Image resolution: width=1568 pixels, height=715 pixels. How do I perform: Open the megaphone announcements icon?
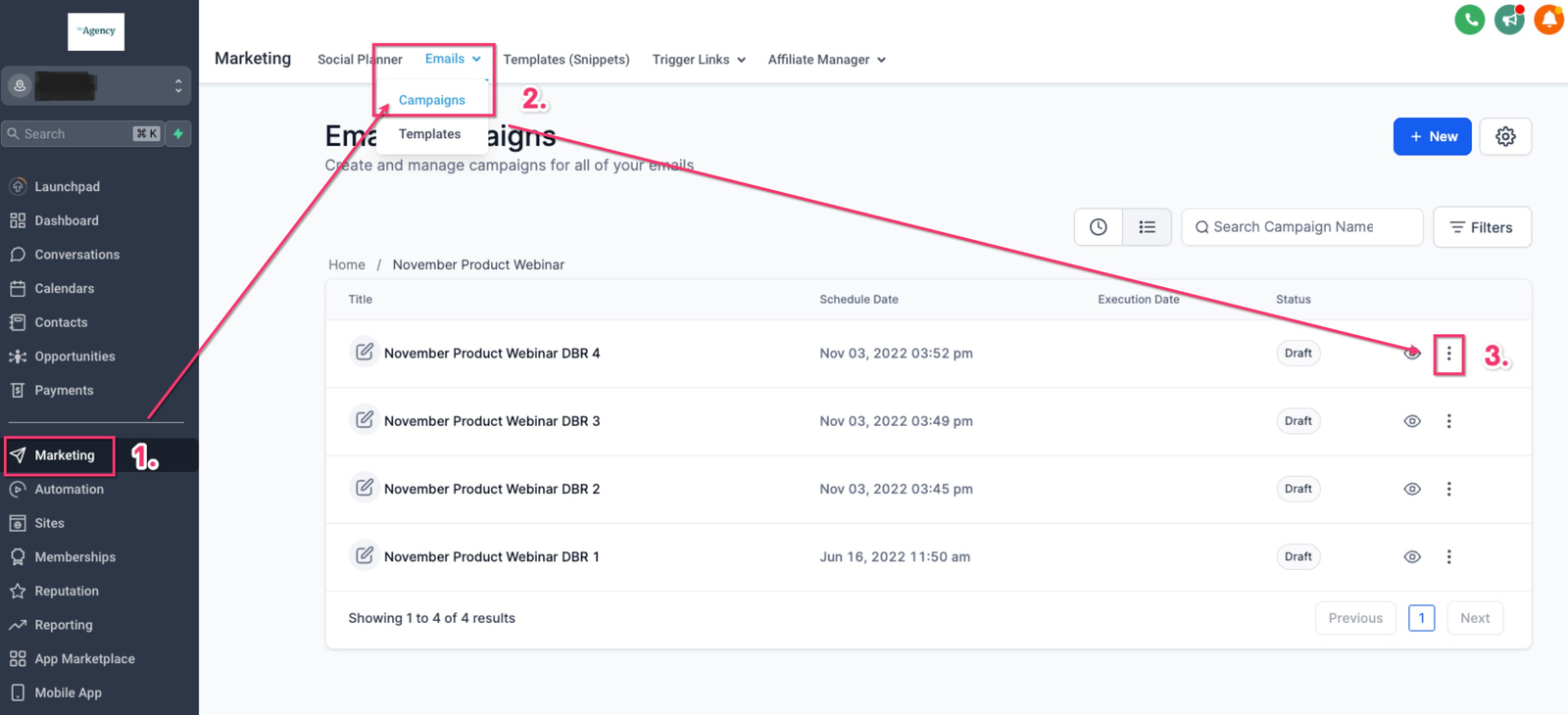coord(1509,20)
